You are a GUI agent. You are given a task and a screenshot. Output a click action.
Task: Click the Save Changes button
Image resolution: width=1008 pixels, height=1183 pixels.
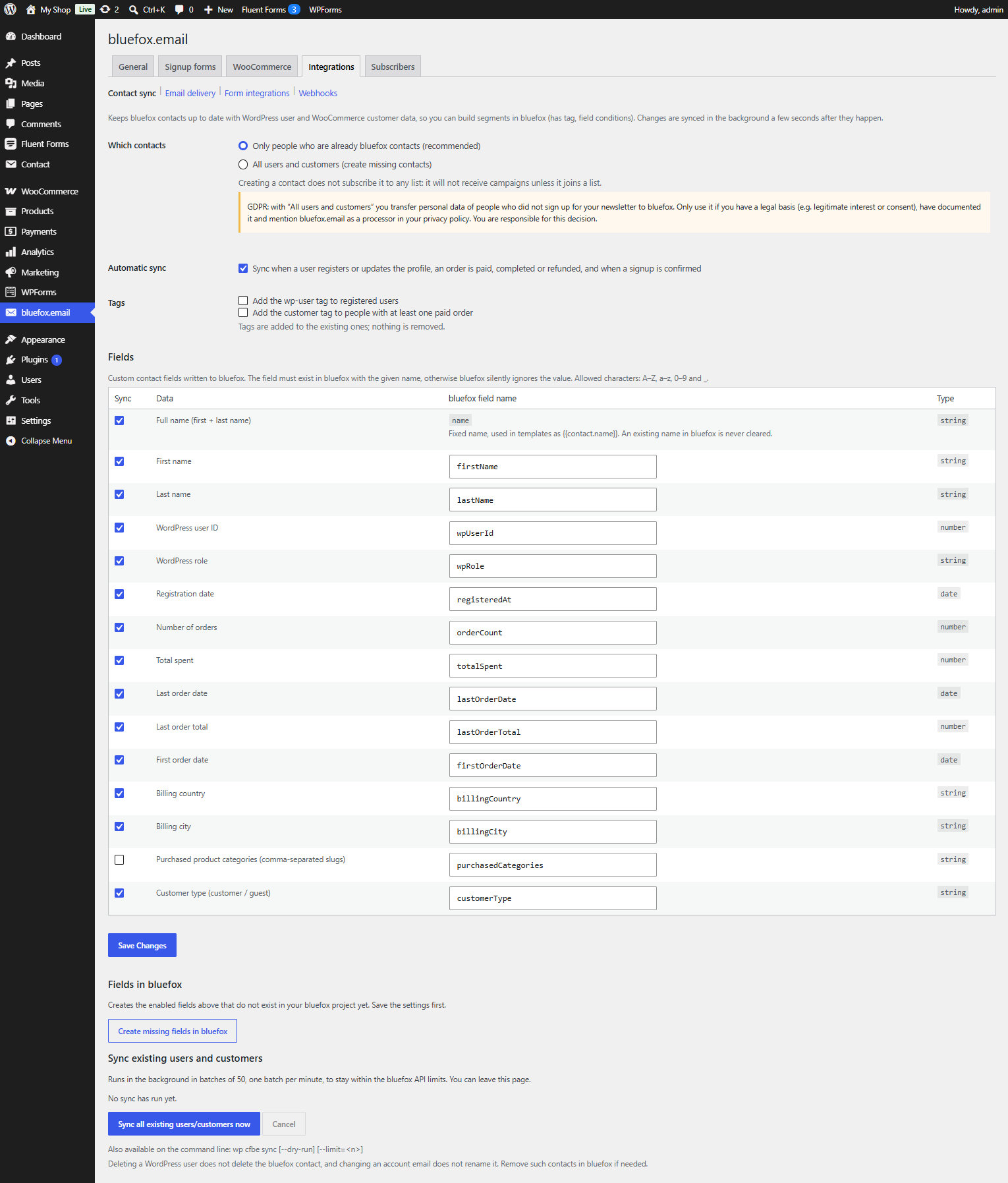click(x=142, y=945)
